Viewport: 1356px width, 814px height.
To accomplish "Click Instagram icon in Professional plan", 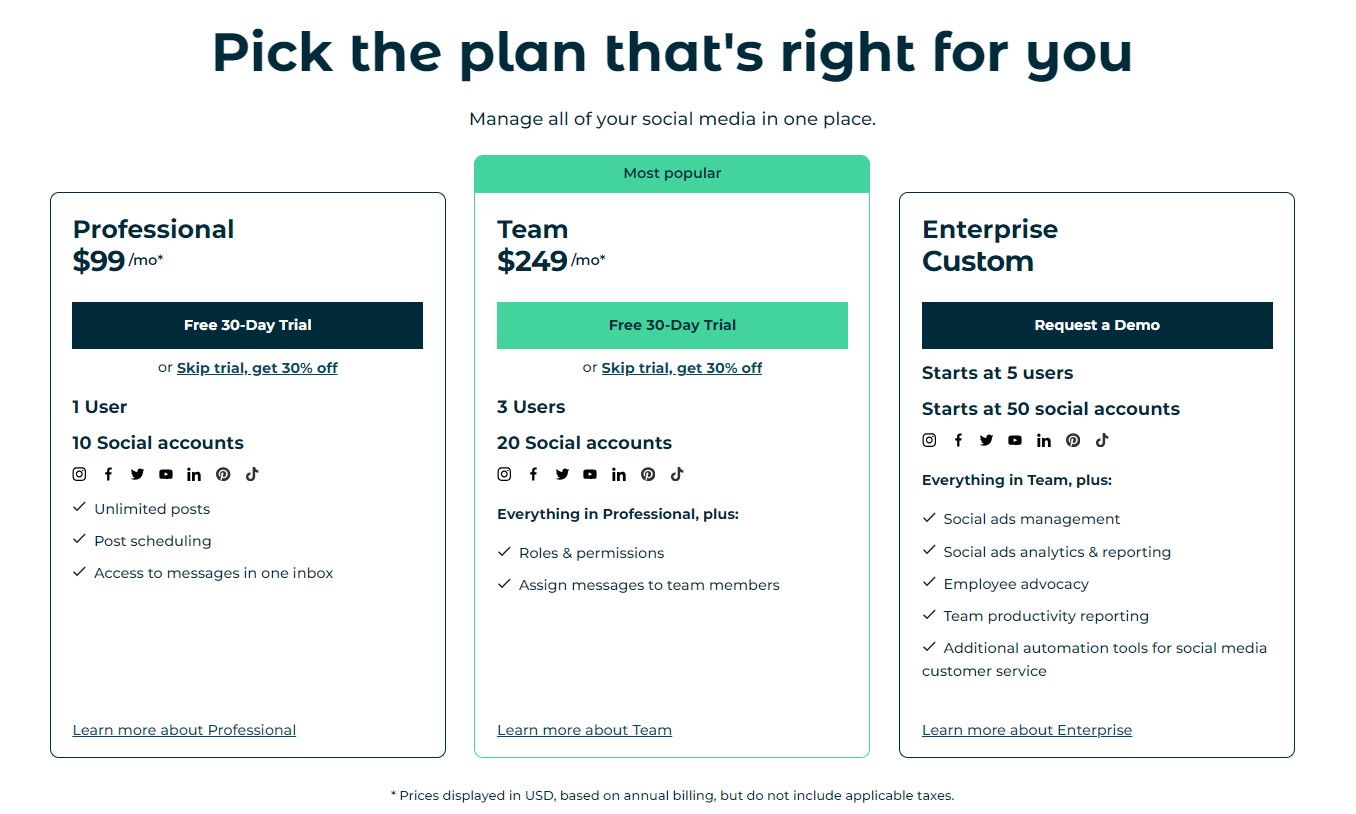I will pyautogui.click(x=80, y=474).
